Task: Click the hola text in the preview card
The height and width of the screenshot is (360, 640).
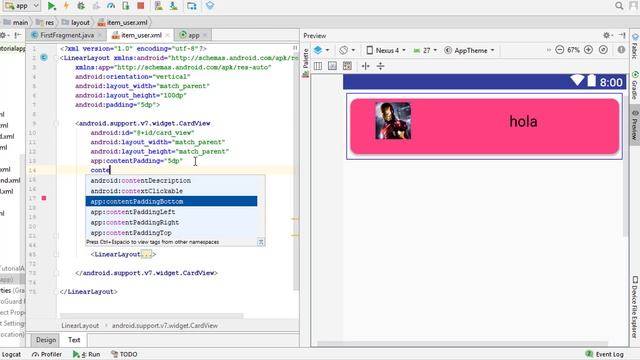Action: pyautogui.click(x=523, y=121)
